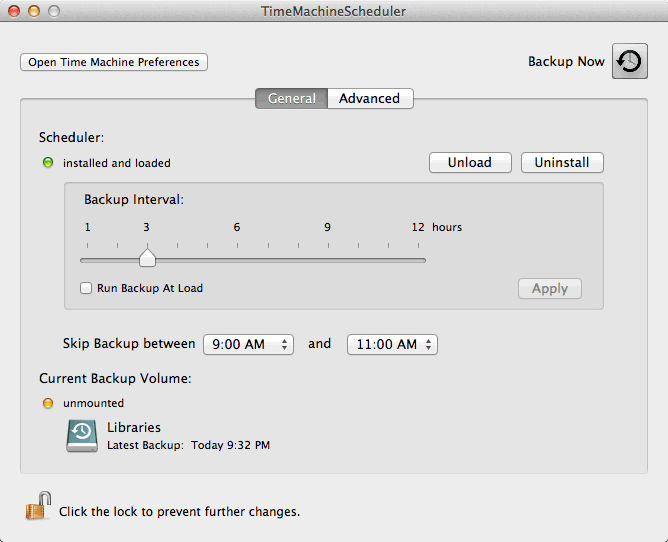Click the 'installed and loaded' status text

coord(117,163)
